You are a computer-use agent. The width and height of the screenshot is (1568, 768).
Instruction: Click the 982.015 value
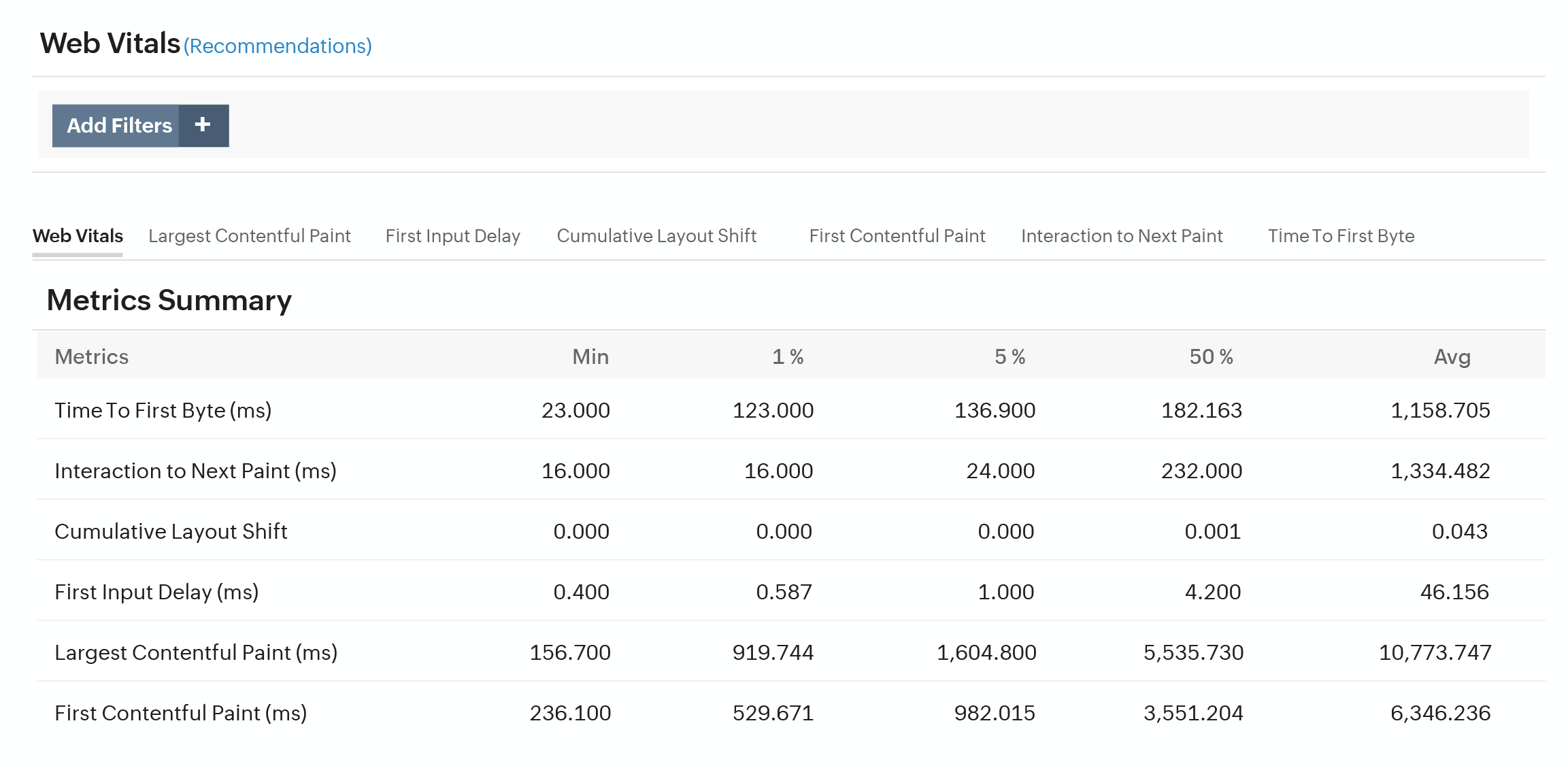995,713
